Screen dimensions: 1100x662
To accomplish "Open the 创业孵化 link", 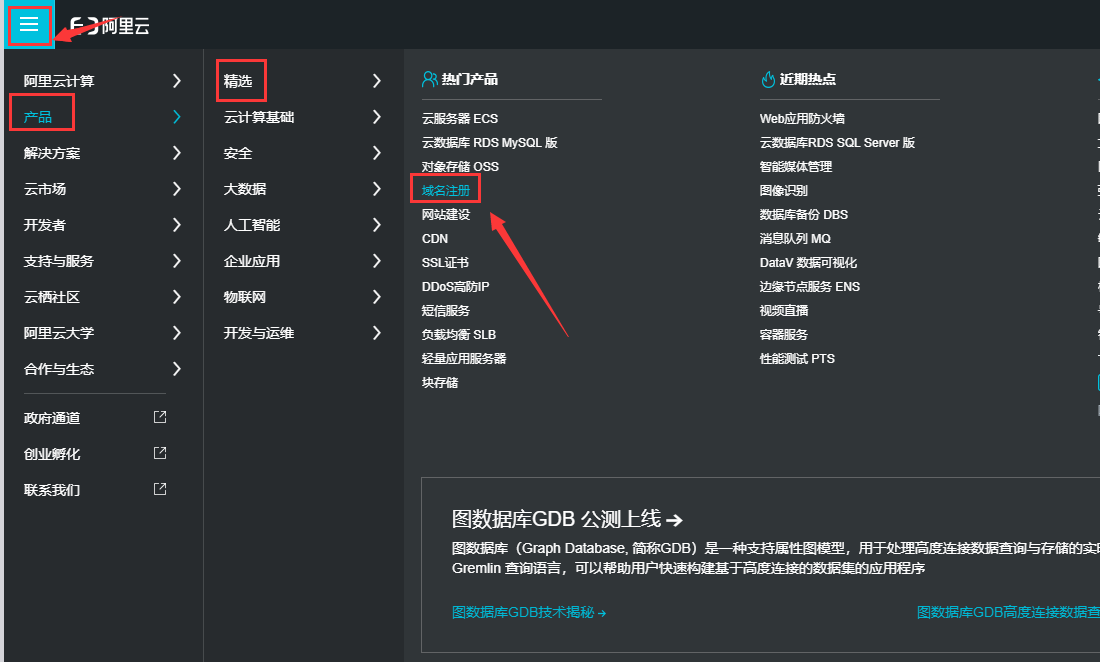I will click(52, 454).
